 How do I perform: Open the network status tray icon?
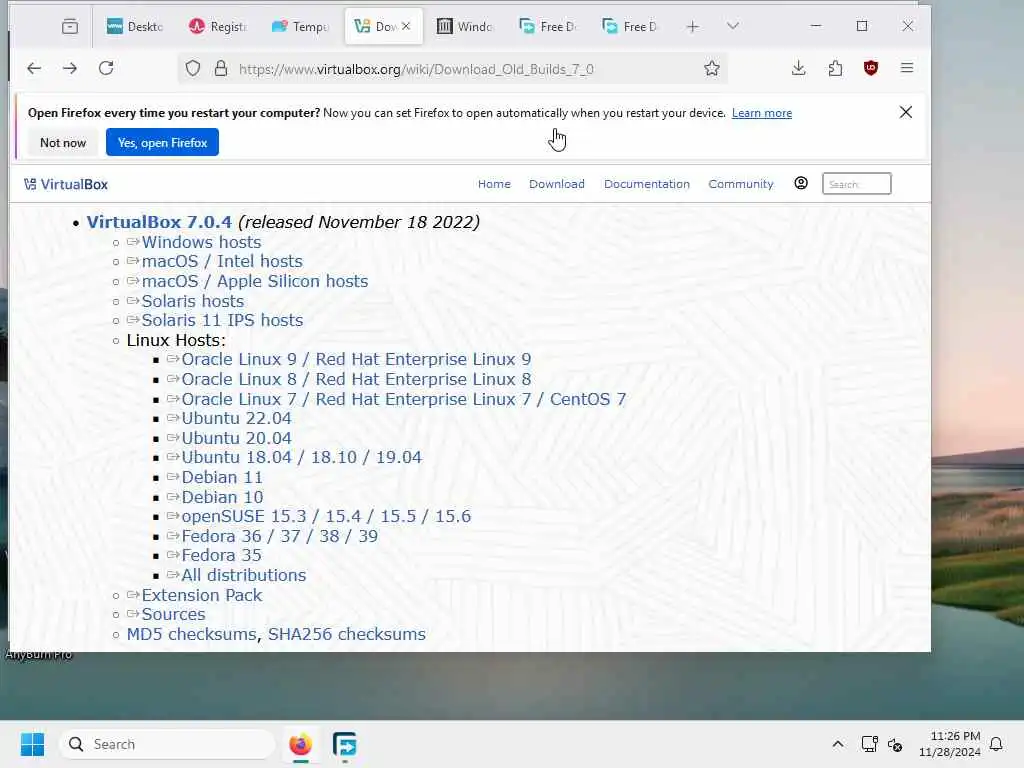pyautogui.click(x=870, y=744)
